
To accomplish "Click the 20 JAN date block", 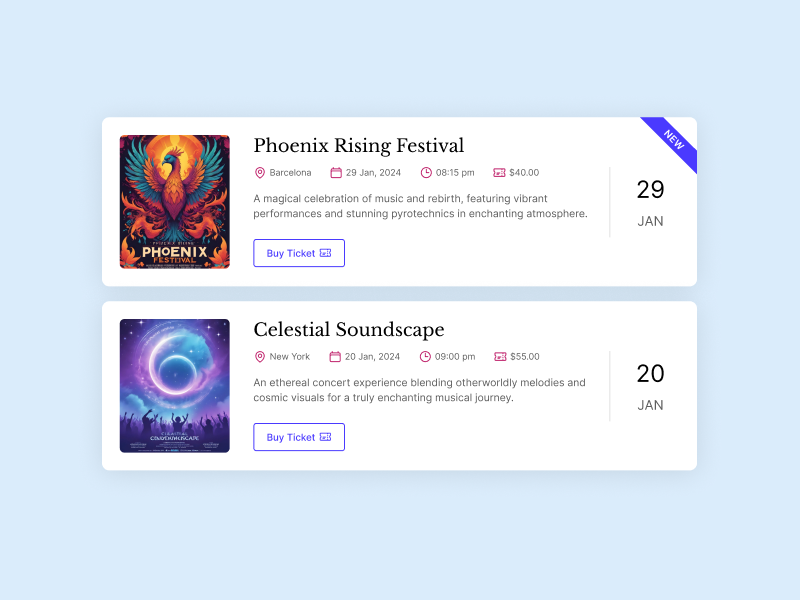I will (x=650, y=387).
